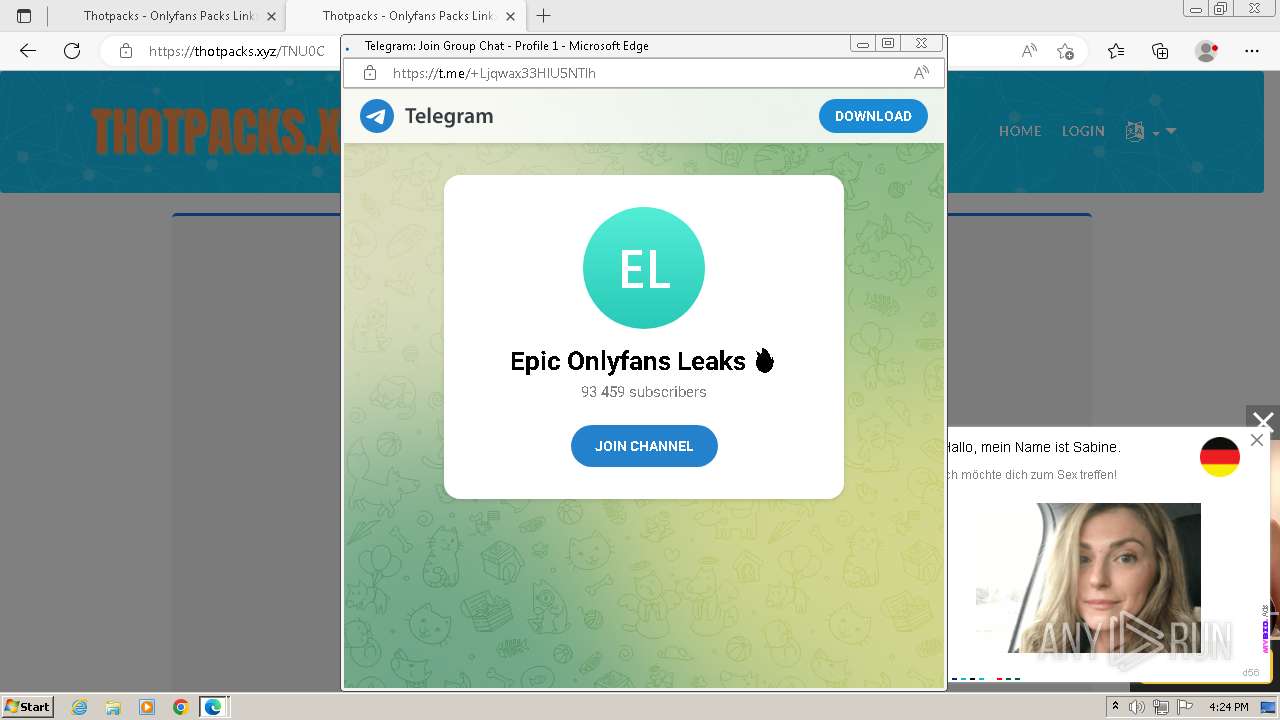
Task: Click the Telegram DOWNLOAD button
Action: point(873,116)
